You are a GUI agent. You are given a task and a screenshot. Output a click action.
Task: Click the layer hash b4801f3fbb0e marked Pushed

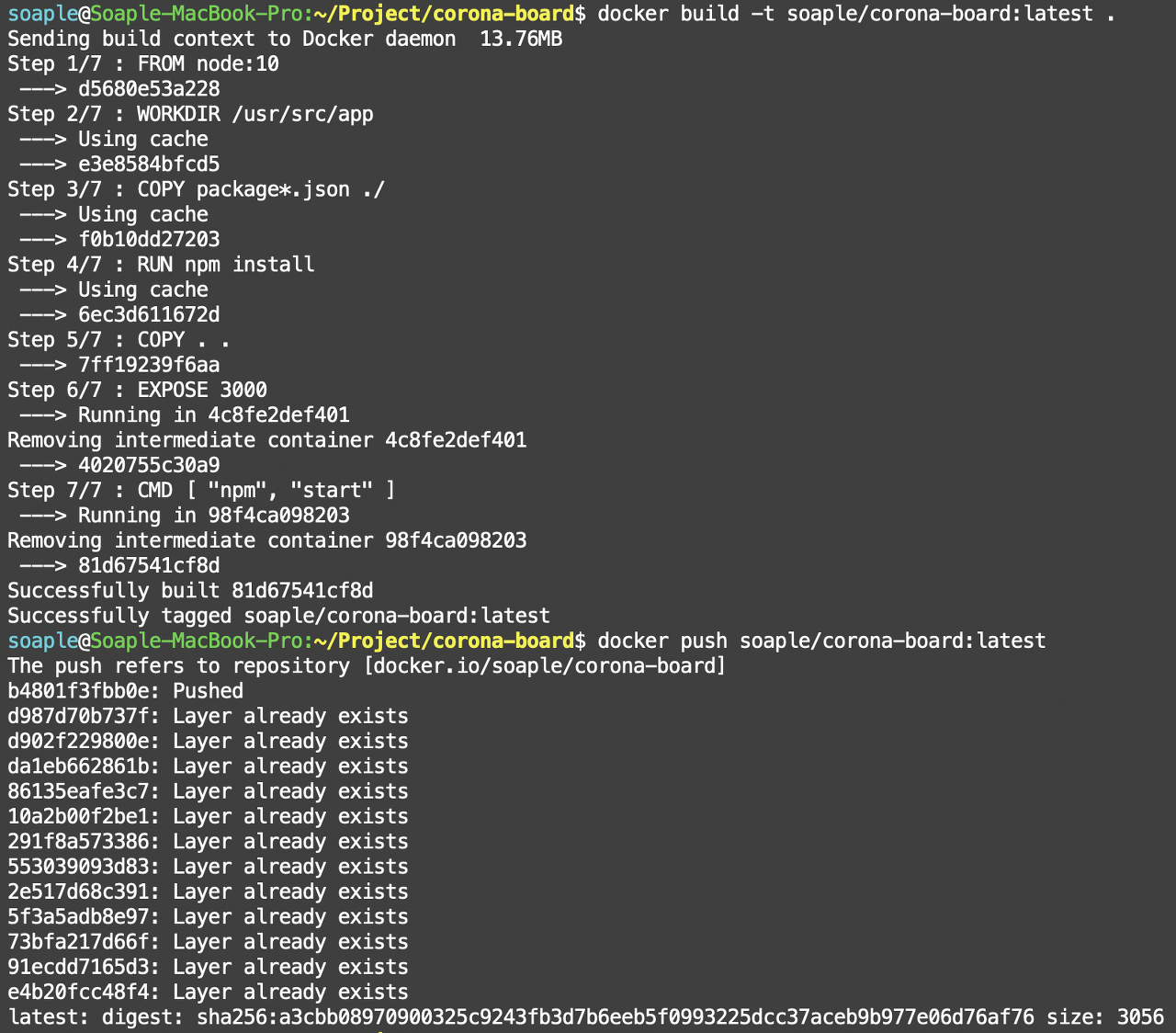(78, 690)
